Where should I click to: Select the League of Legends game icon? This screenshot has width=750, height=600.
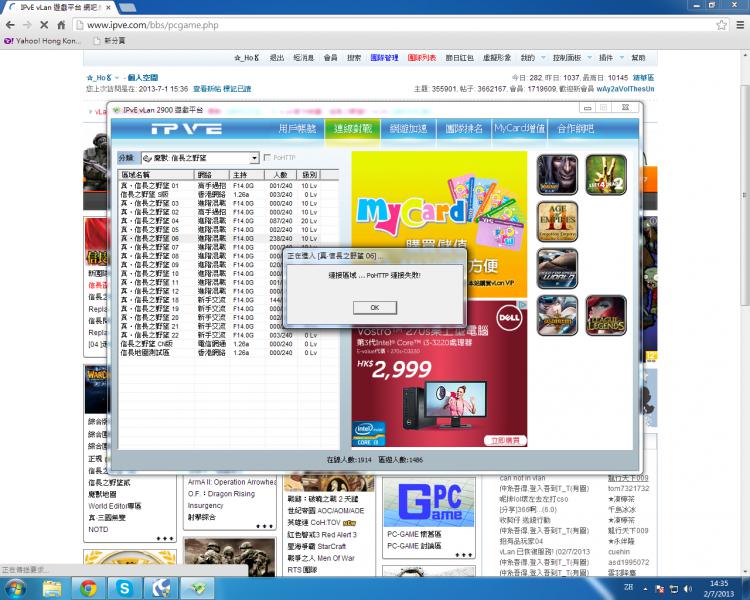click(606, 315)
